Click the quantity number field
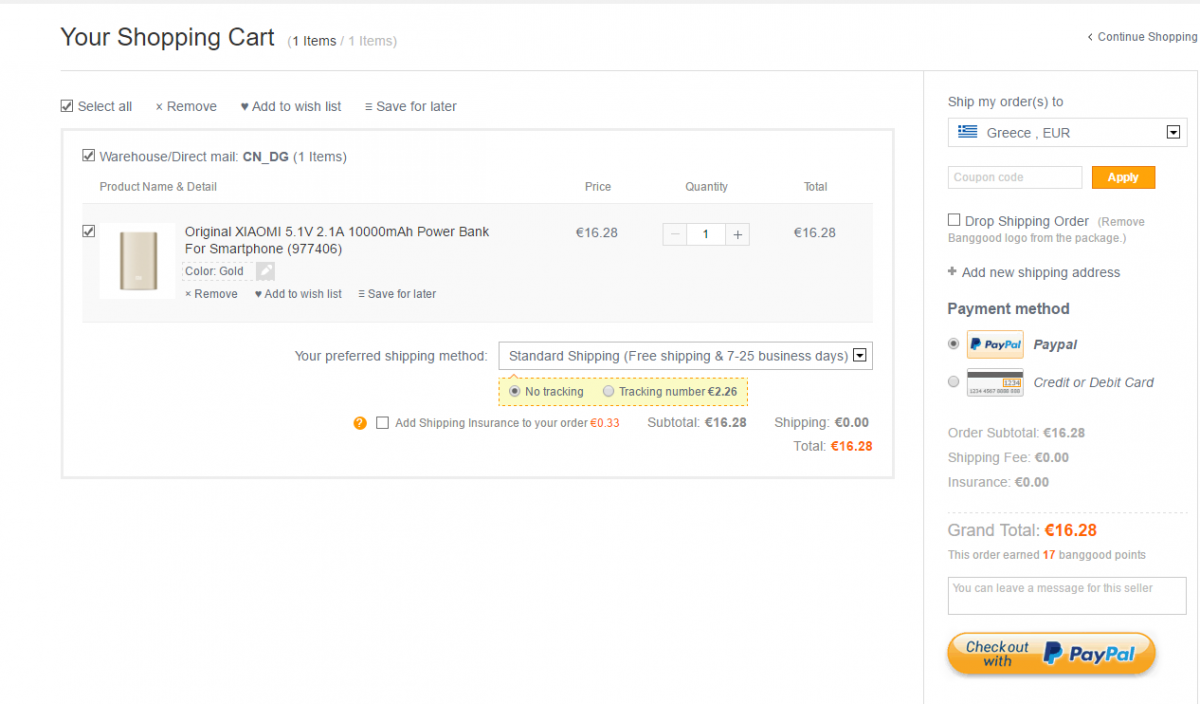This screenshot has width=1200, height=704. pyautogui.click(x=706, y=234)
